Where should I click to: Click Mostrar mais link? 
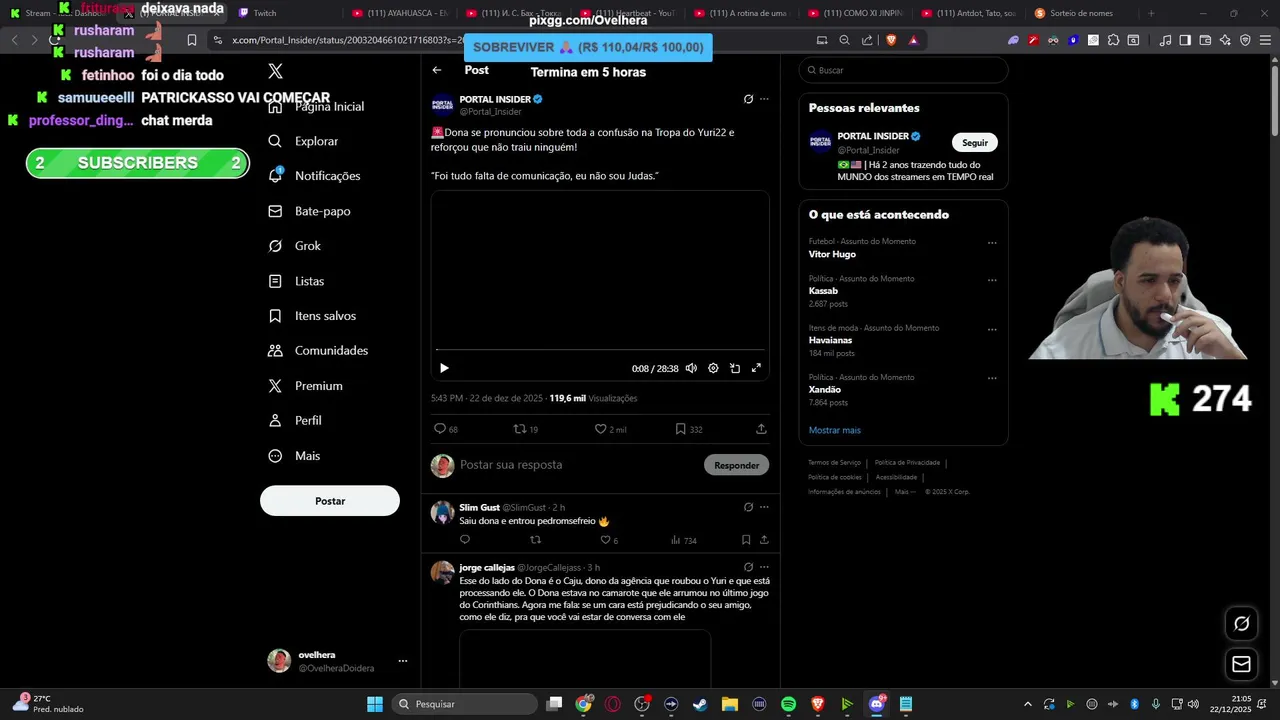tap(835, 430)
